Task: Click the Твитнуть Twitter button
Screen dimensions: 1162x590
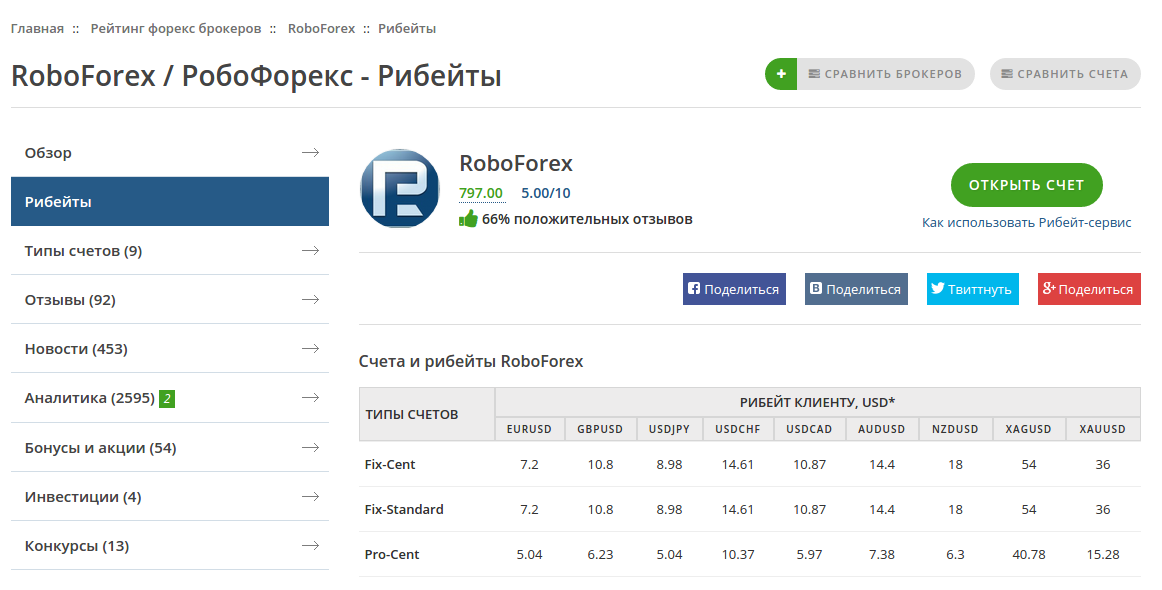Action: point(973,289)
